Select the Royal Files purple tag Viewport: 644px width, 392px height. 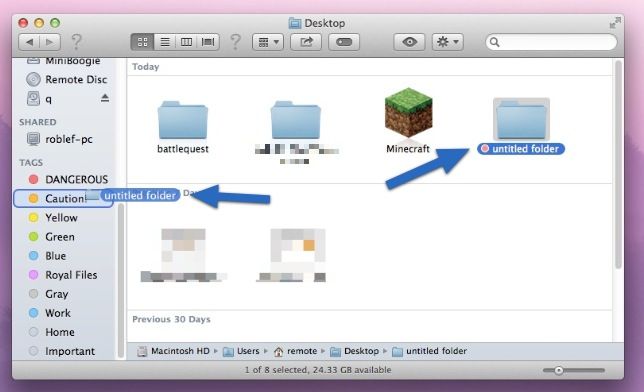63,274
